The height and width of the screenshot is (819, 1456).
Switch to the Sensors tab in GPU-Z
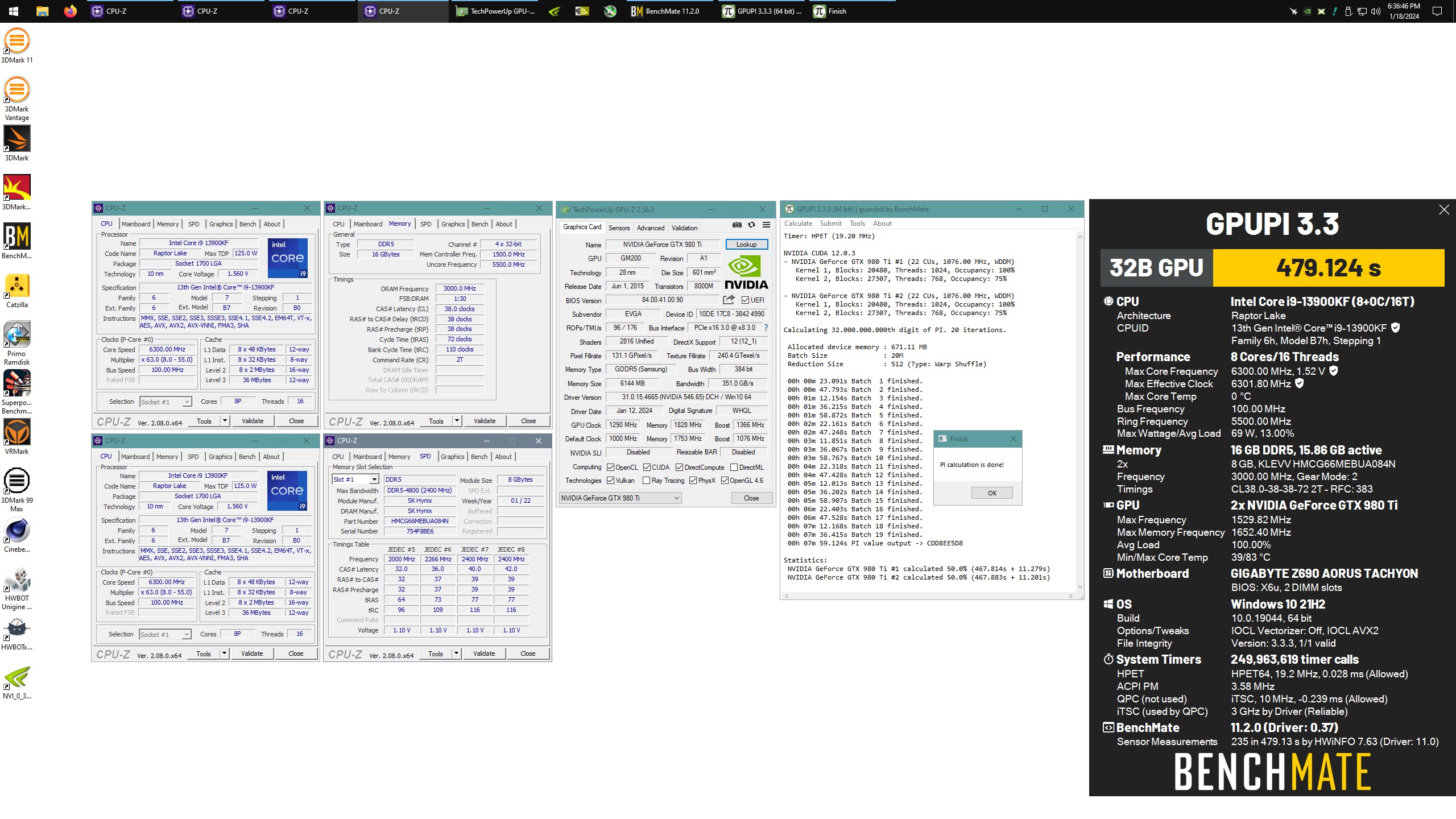(619, 228)
